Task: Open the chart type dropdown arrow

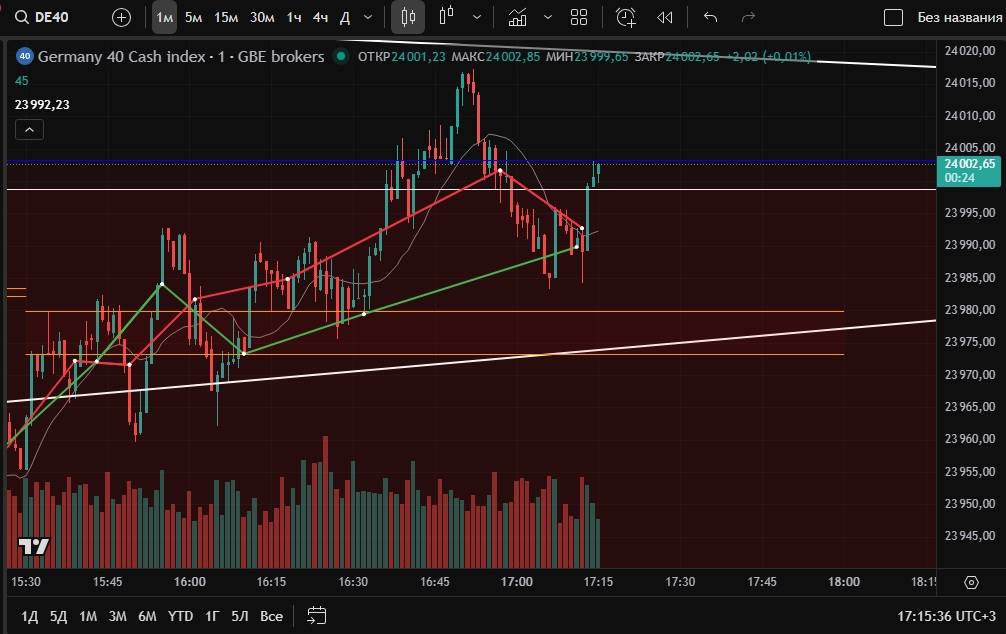Action: point(477,17)
